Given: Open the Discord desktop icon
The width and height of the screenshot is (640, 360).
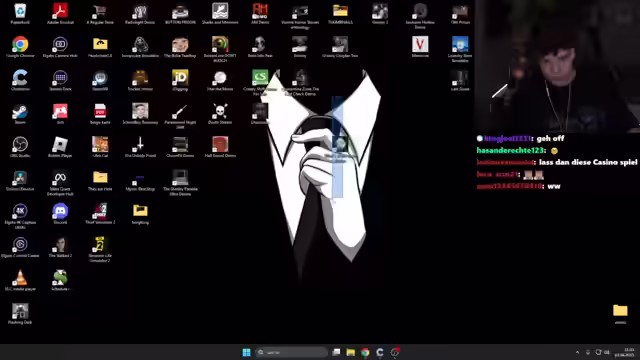Looking at the screenshot, I should (x=60, y=213).
